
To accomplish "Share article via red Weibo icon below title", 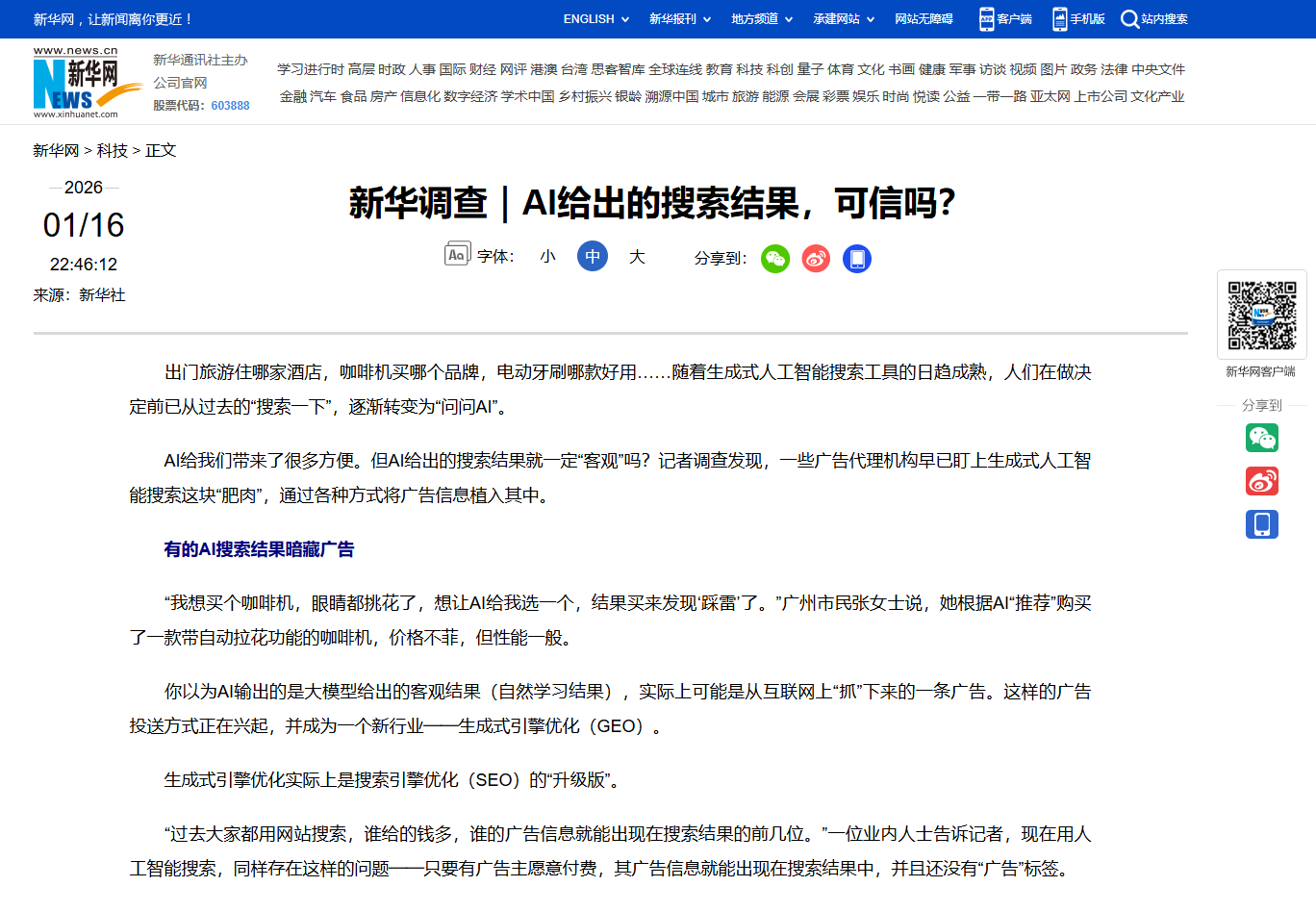I will tap(816, 259).
